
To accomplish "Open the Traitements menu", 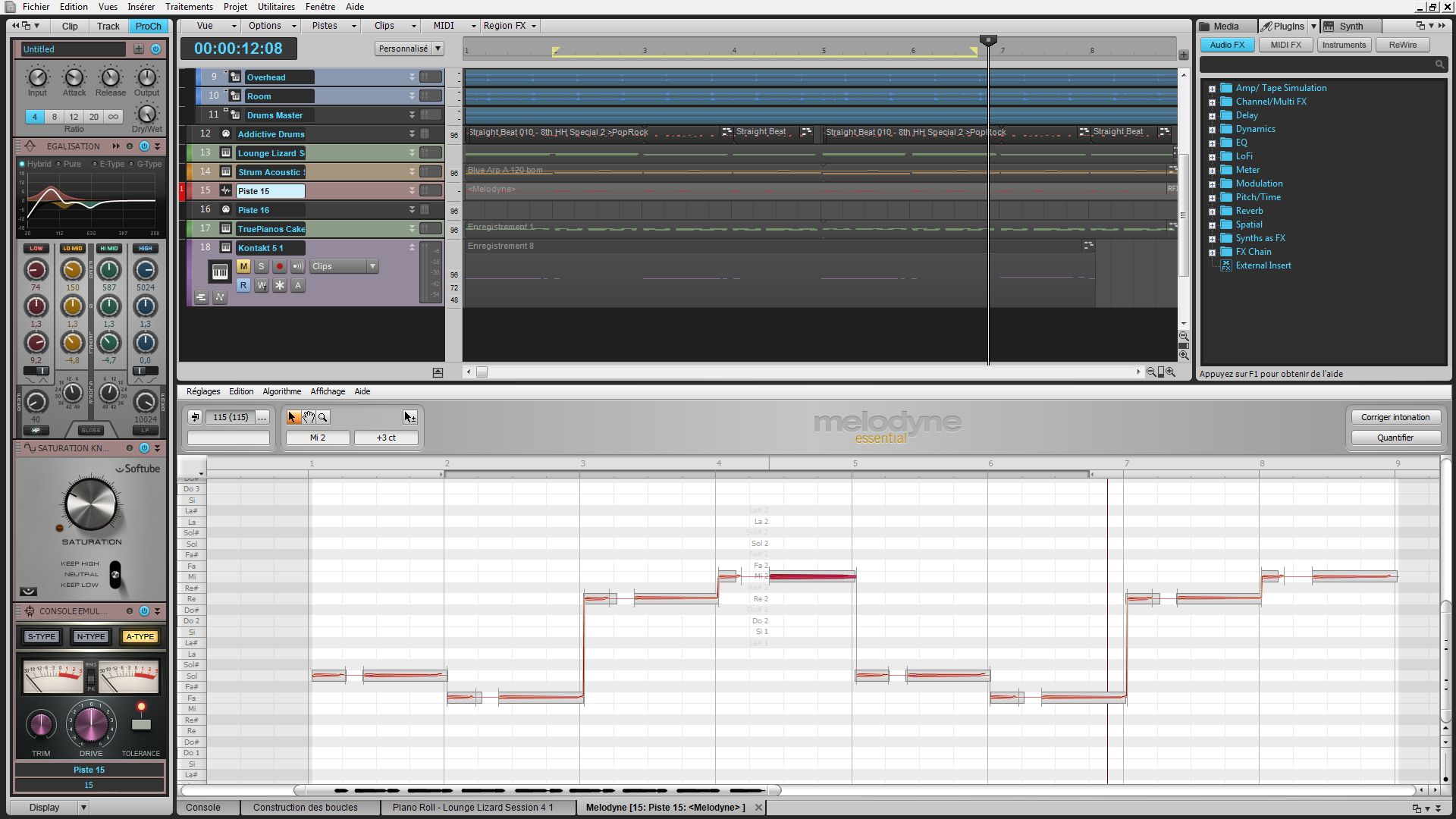I will point(189,7).
